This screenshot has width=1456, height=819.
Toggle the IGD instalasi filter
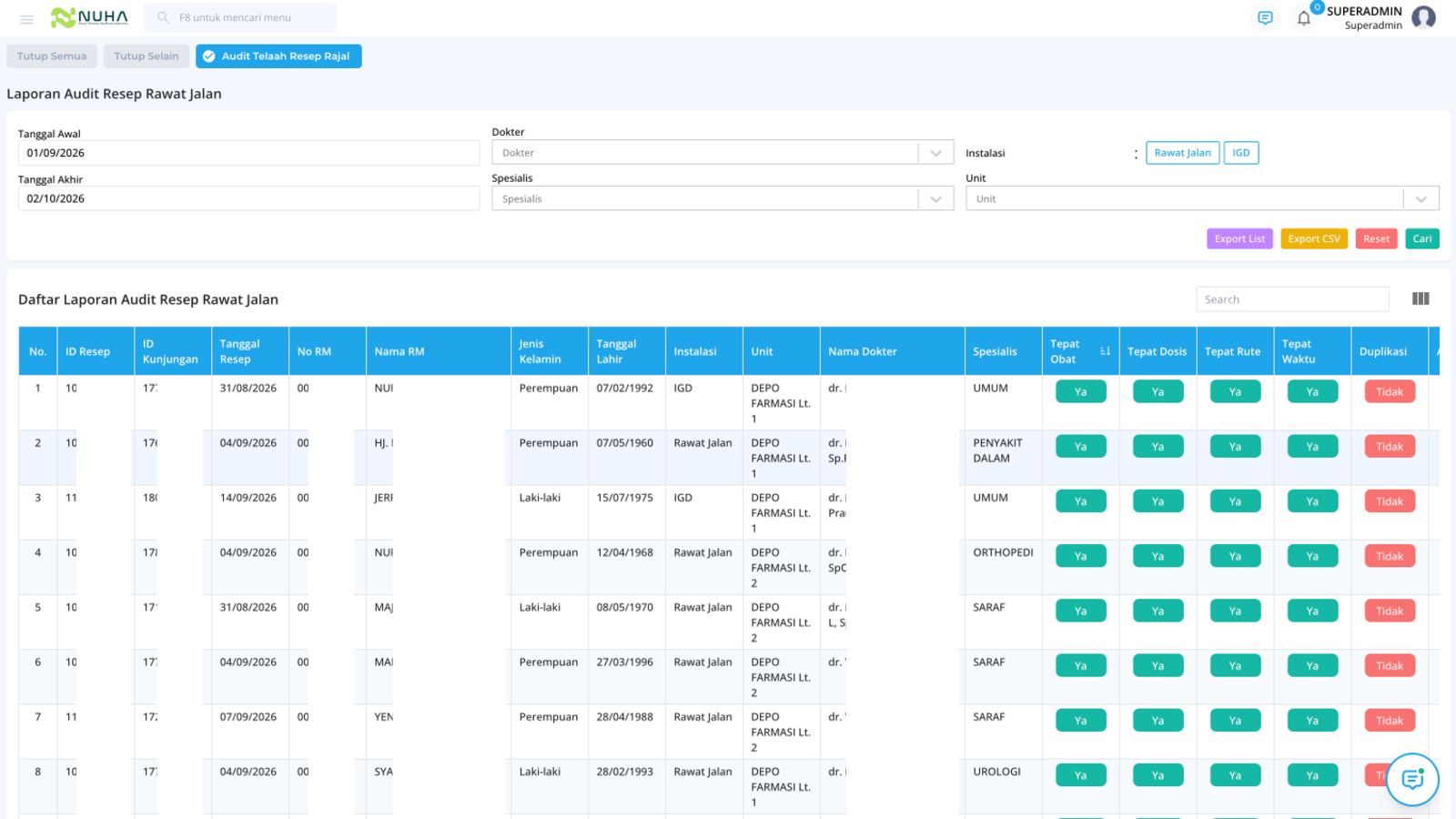(1241, 153)
